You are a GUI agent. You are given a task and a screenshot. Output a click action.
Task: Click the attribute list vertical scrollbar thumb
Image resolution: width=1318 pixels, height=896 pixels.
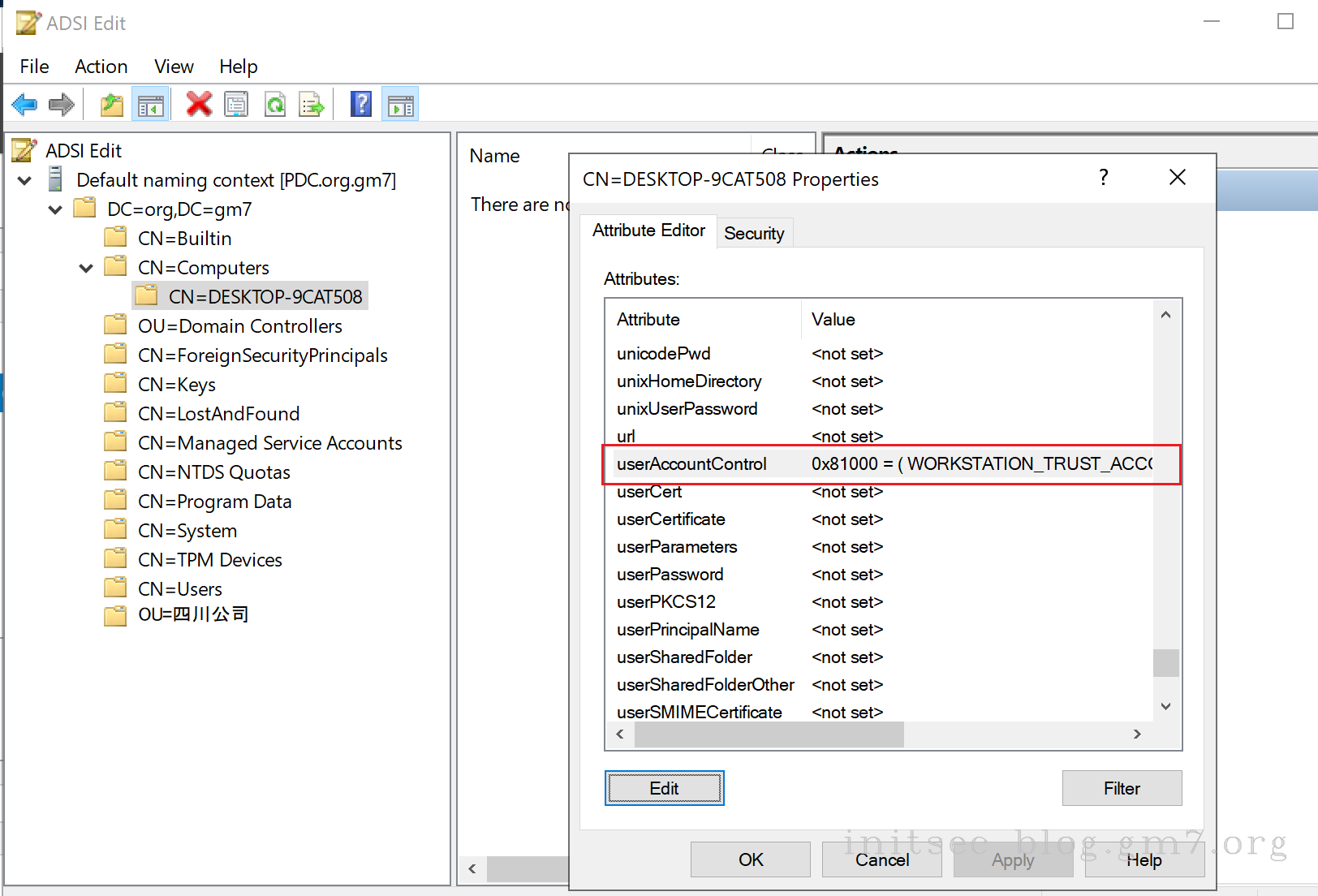1166,662
